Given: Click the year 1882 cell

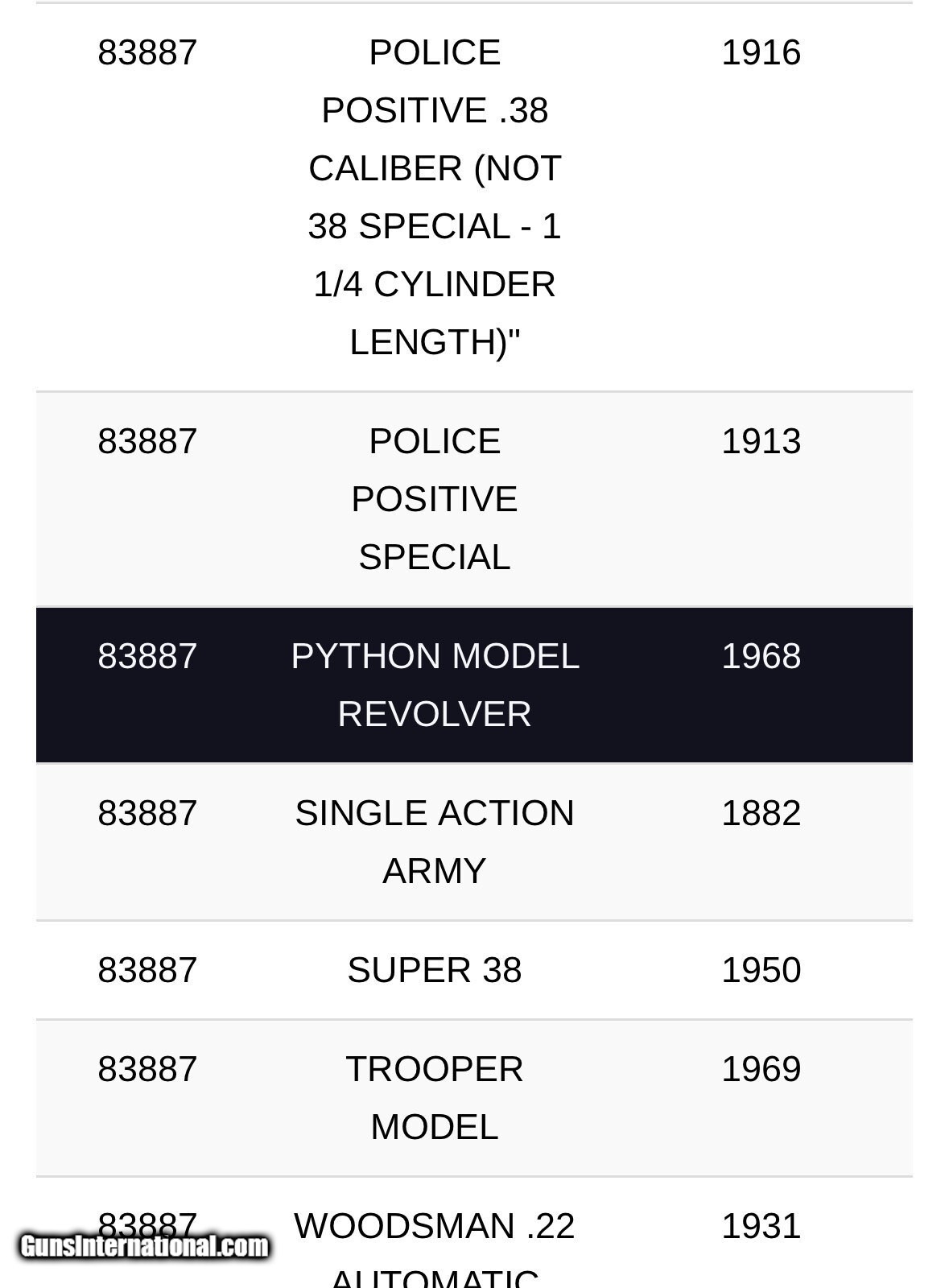Looking at the screenshot, I should point(761,814).
